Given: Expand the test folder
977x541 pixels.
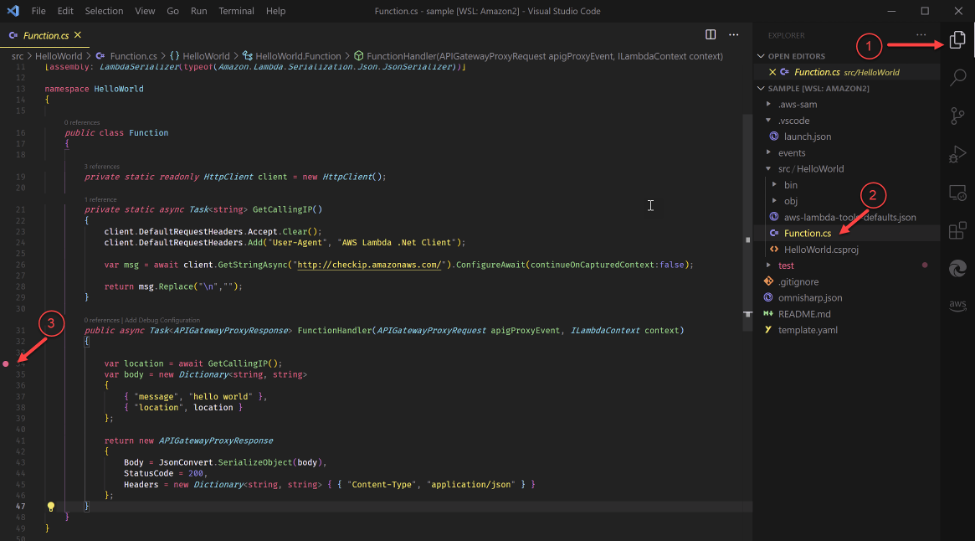Looking at the screenshot, I should click(x=786, y=265).
